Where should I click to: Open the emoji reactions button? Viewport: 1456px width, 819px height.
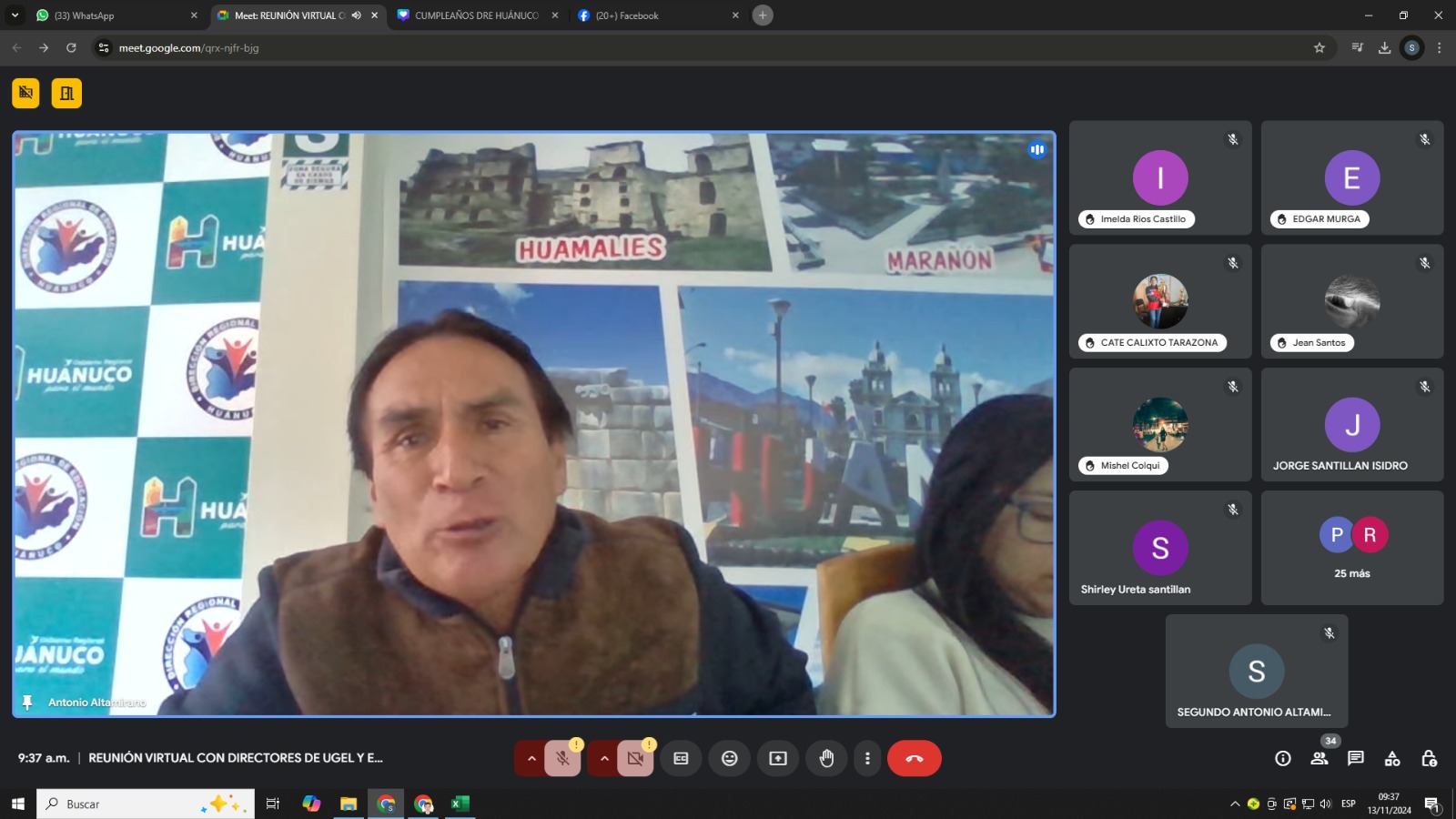(730, 758)
